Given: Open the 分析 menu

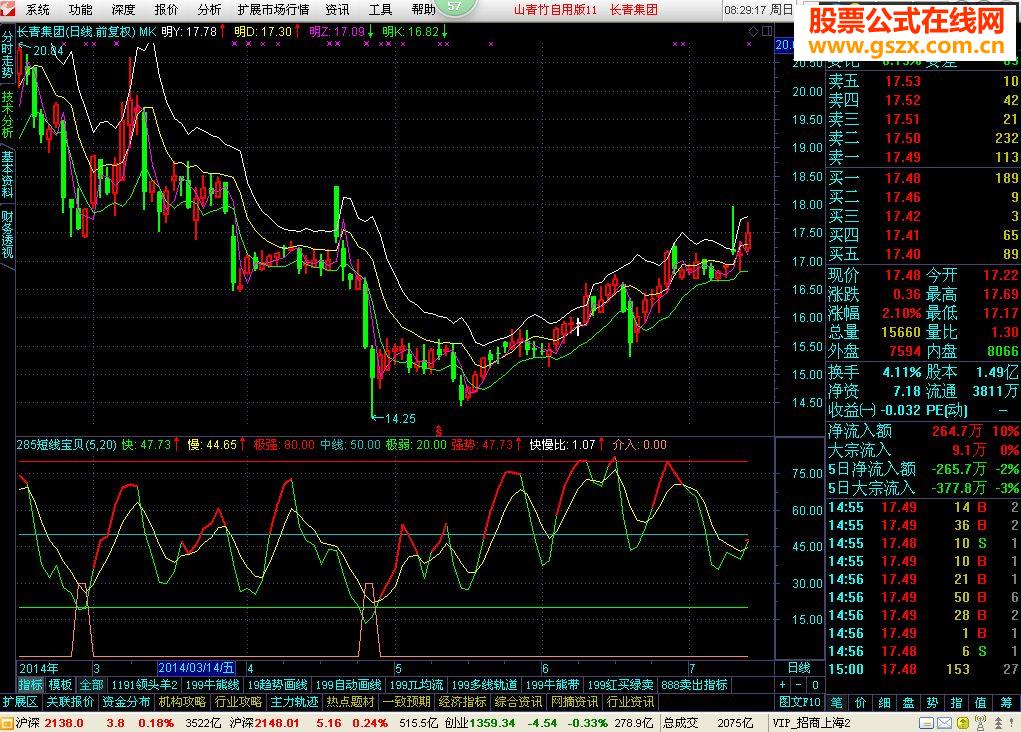Looking at the screenshot, I should [x=209, y=10].
